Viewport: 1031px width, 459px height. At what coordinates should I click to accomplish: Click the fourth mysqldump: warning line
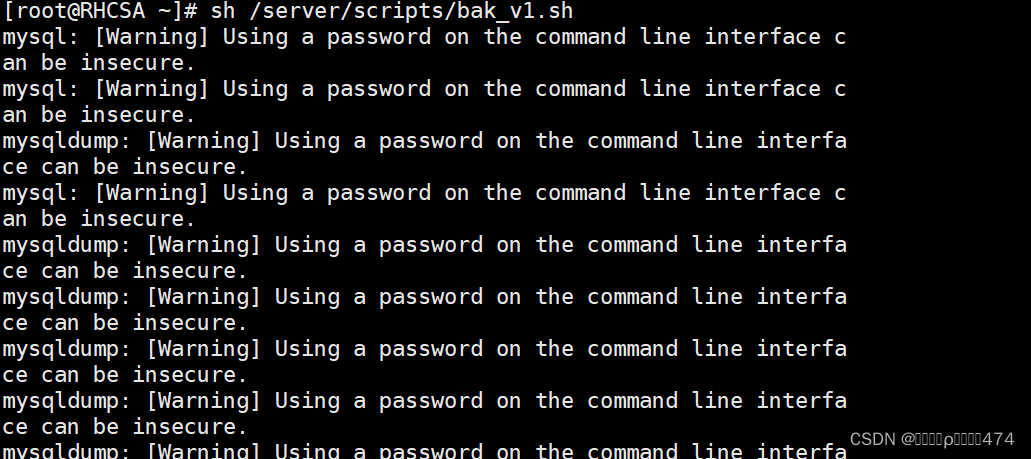(424, 349)
